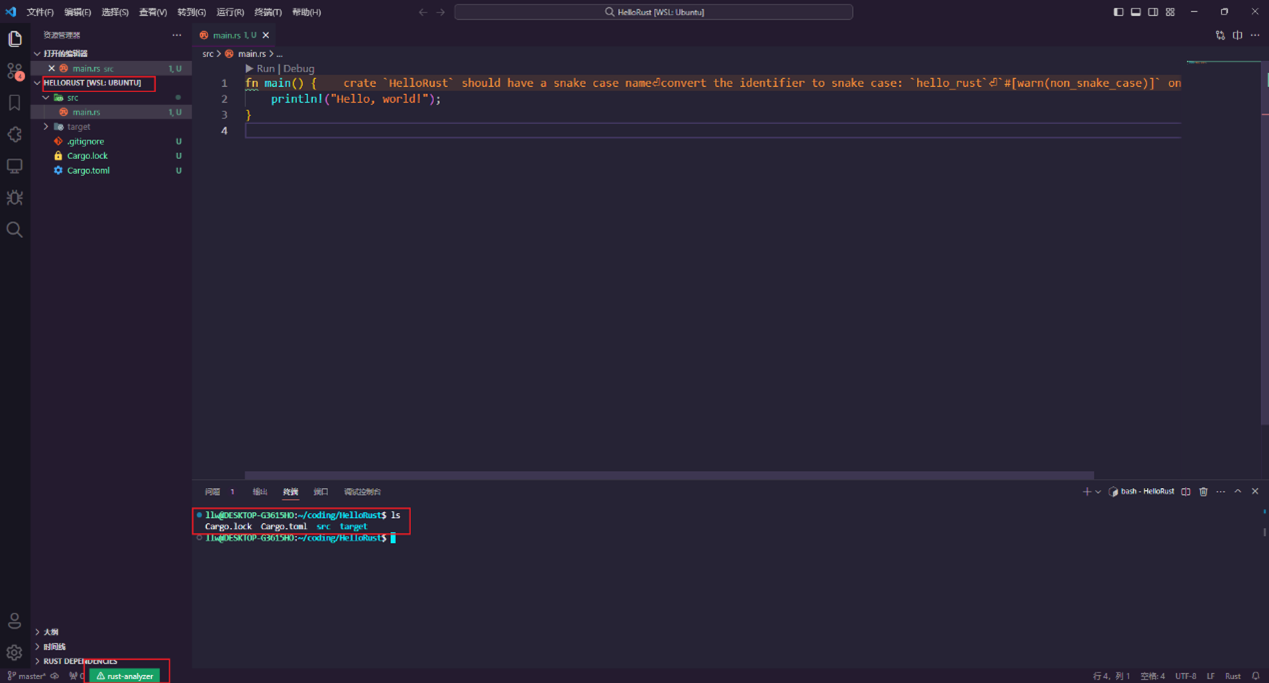Open notifications bell in status bar

(x=1256, y=676)
